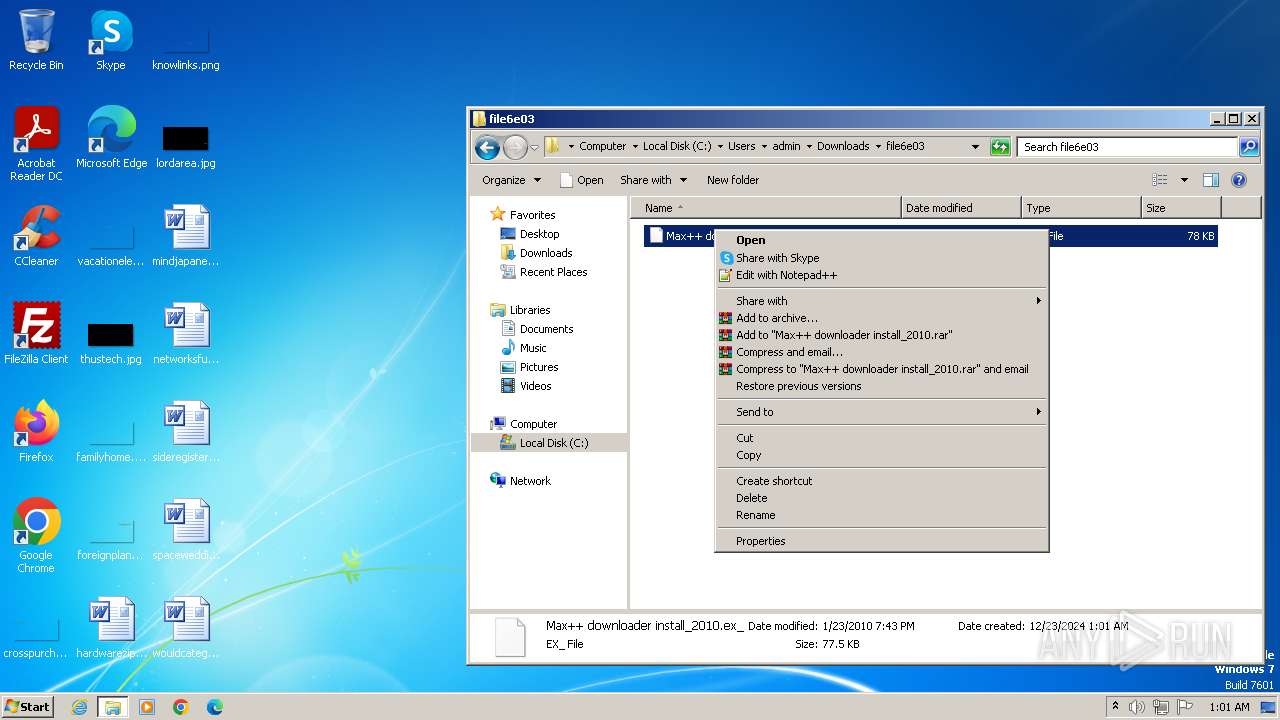Launch CCleaner desktop shortcut
The width and height of the screenshot is (1280, 720).
[36, 235]
